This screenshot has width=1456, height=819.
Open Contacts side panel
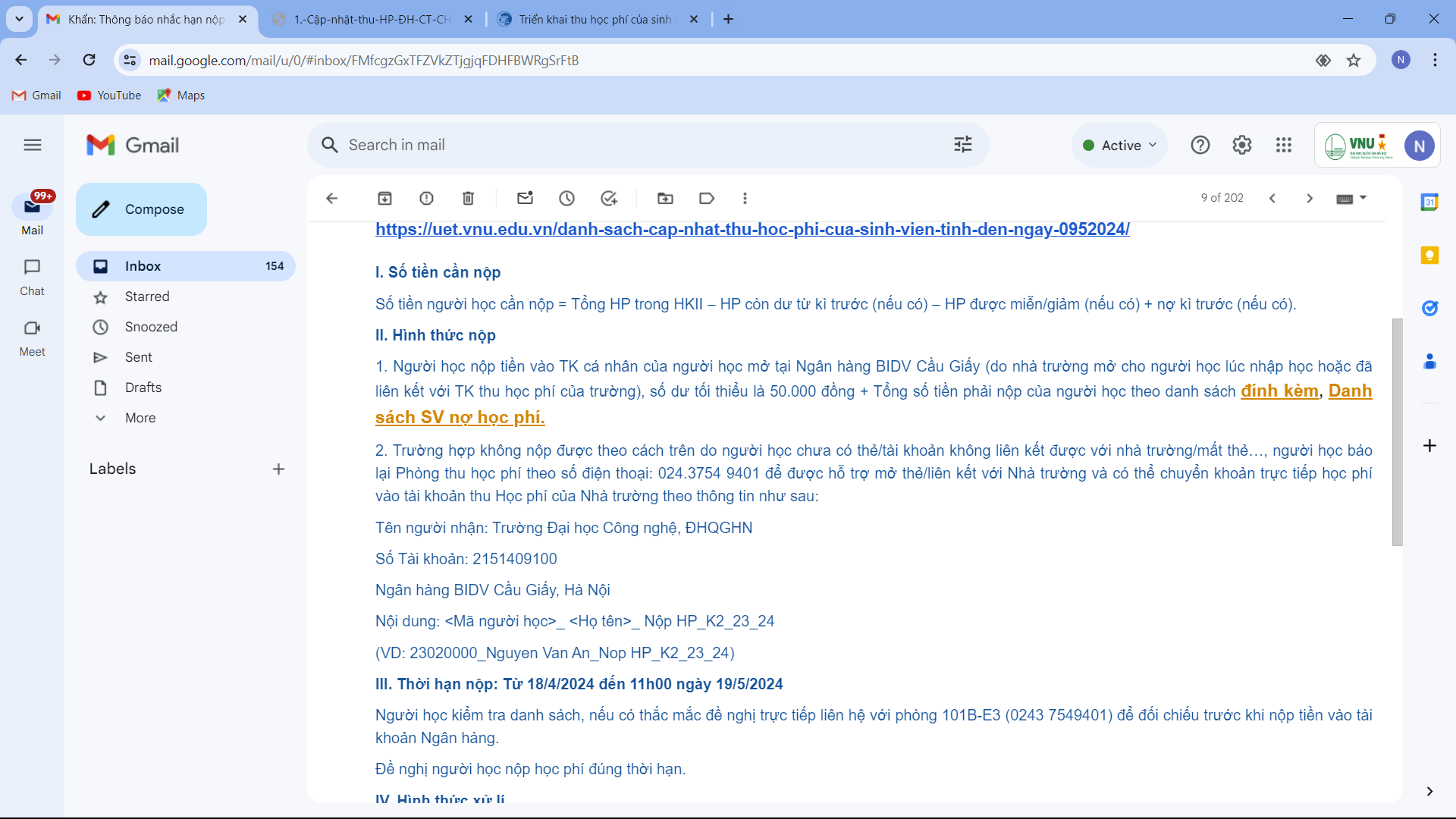1429,362
